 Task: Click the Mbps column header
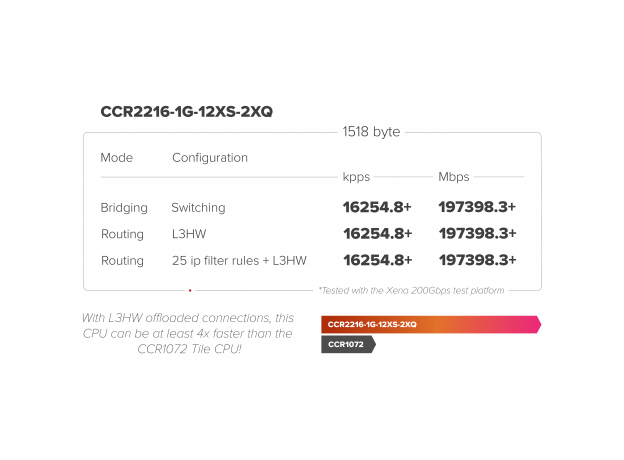pos(454,177)
